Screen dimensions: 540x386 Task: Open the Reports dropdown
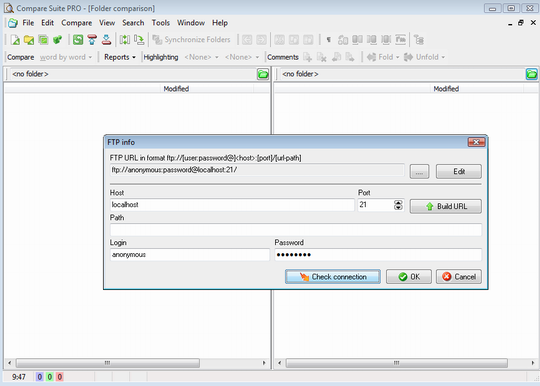[120, 57]
